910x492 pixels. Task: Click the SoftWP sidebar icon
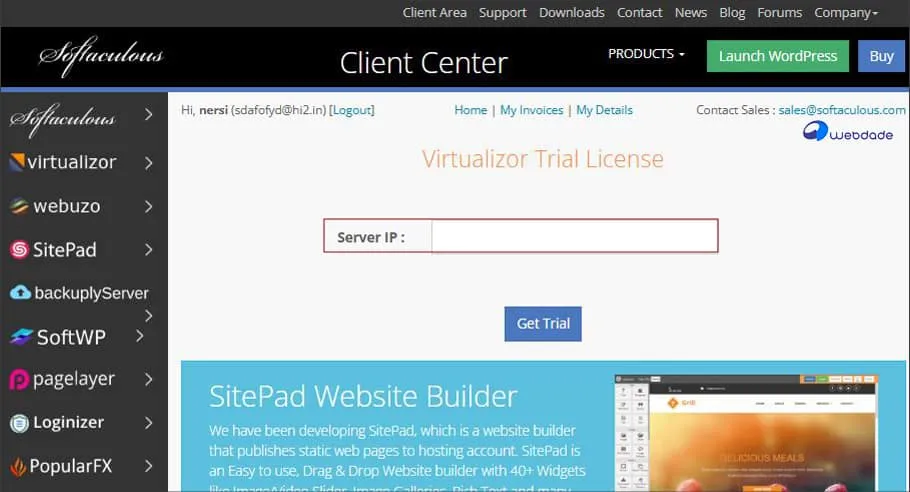click(x=21, y=337)
